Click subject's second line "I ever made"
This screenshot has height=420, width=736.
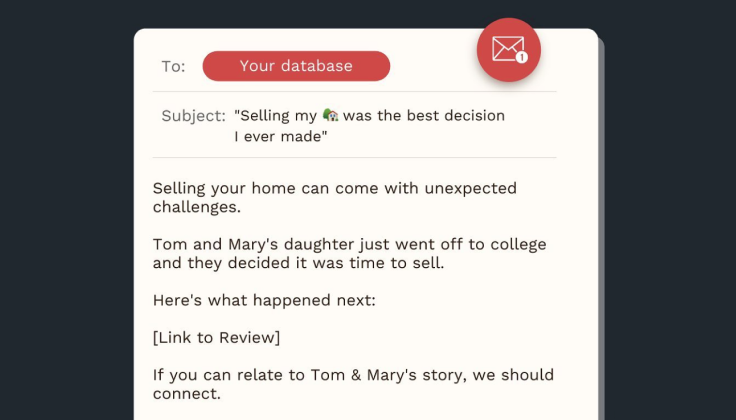point(281,137)
